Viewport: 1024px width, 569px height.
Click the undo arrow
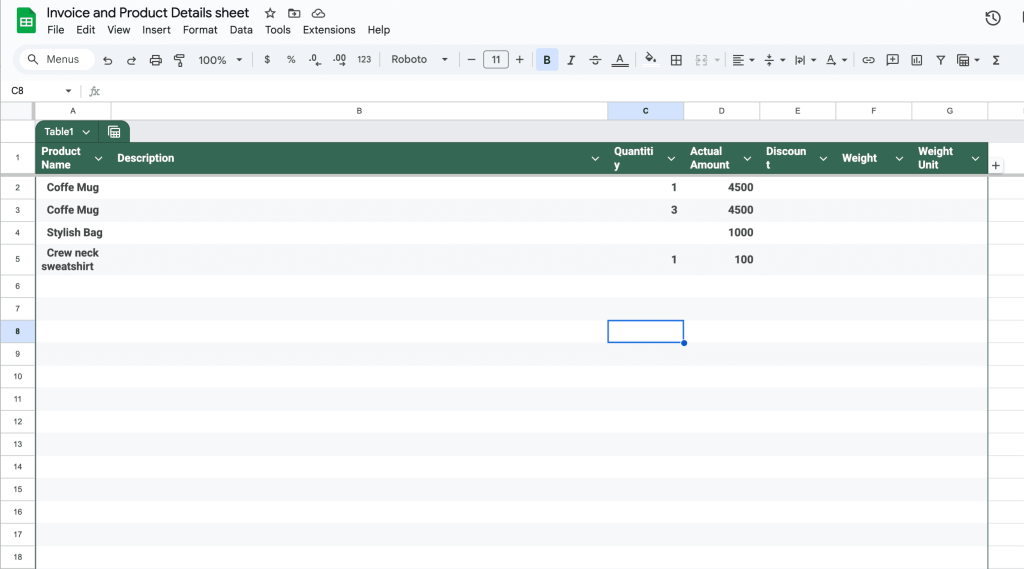[107, 60]
